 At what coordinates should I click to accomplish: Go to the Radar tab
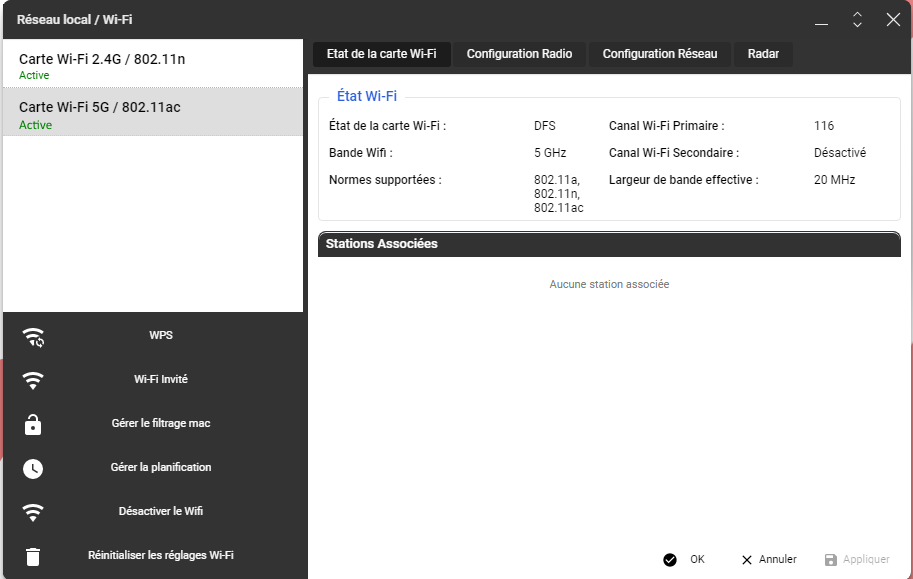pos(763,54)
